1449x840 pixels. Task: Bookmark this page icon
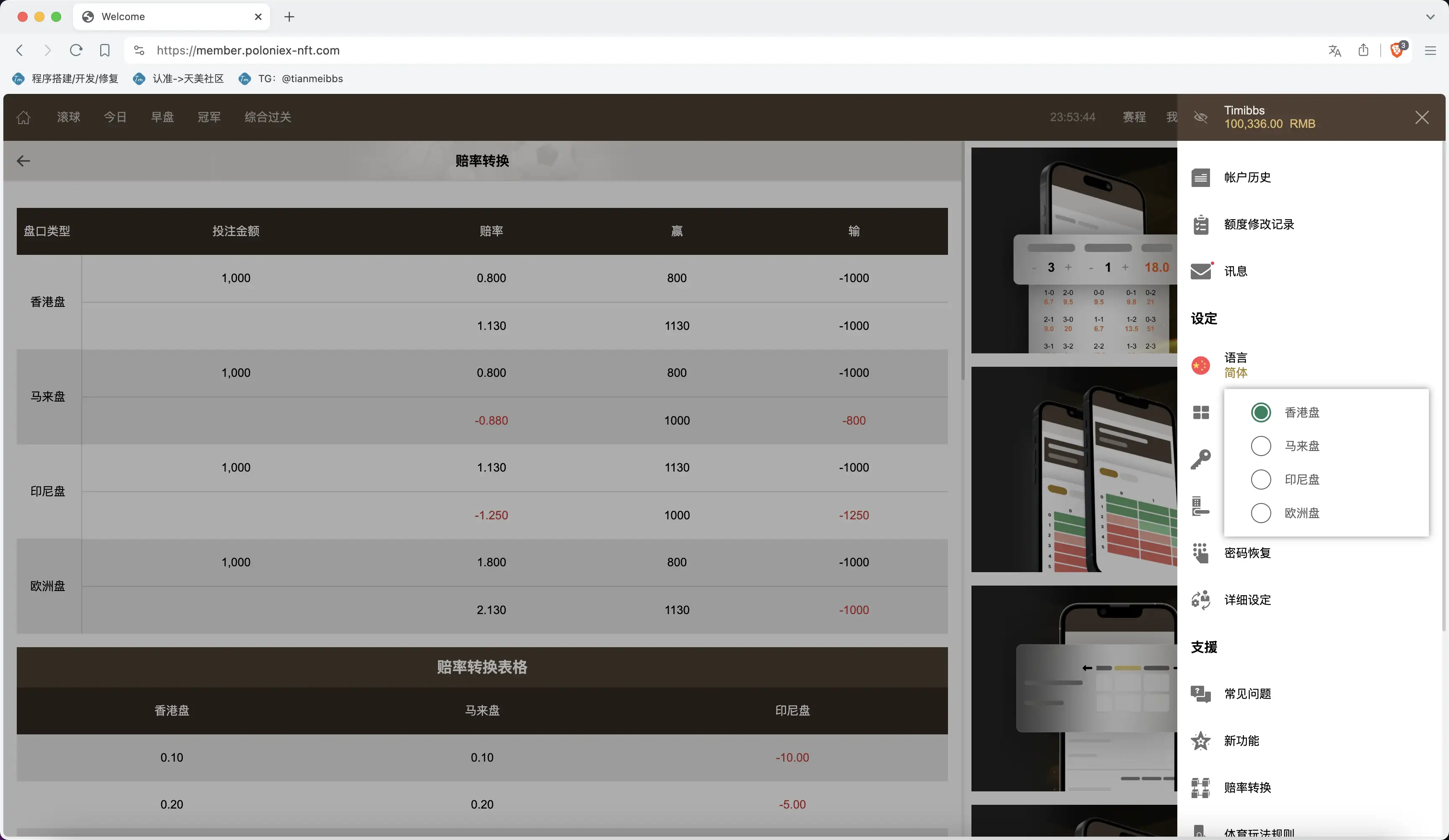tap(105, 51)
